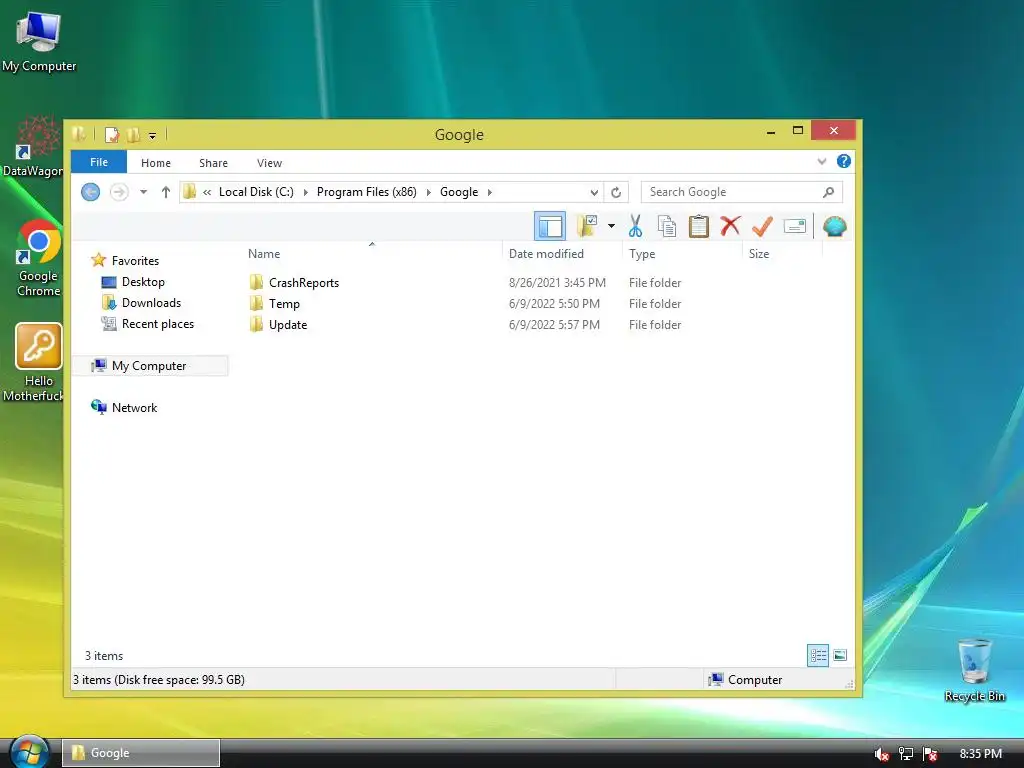Open the recent locations dropdown arrow
Viewport: 1024px width, 768px height.
144,192
